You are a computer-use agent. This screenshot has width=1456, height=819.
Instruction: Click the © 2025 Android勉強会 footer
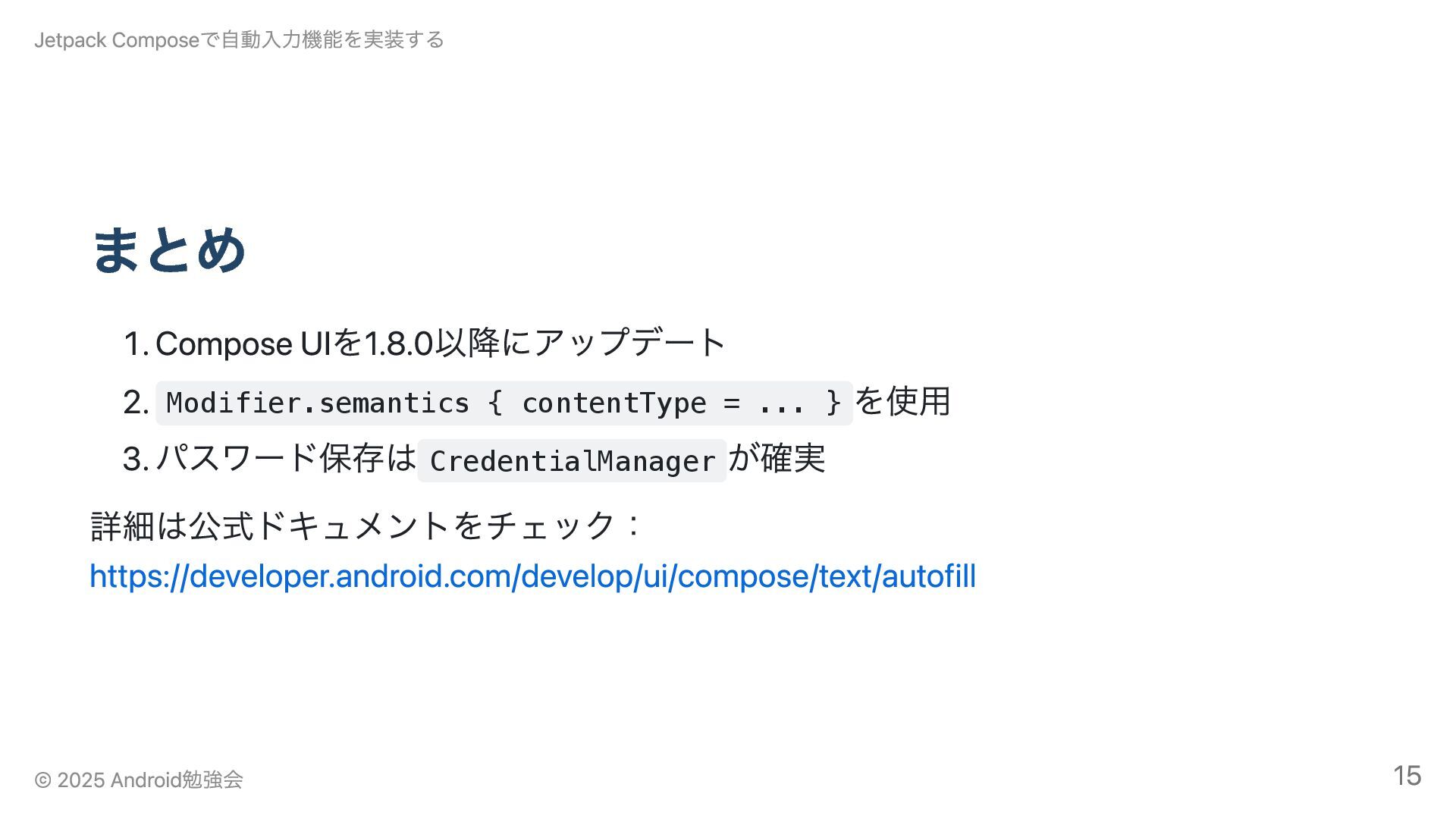coord(139,780)
